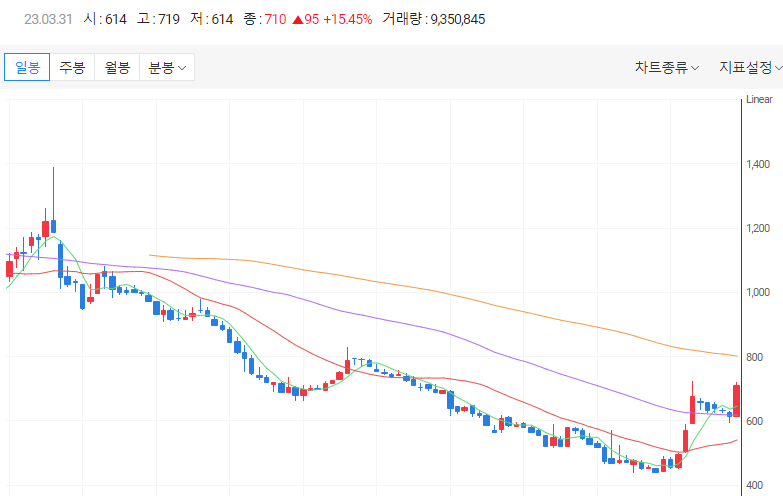Open the 분봉 minute chart dropdown
This screenshot has width=783, height=496.
coord(167,67)
